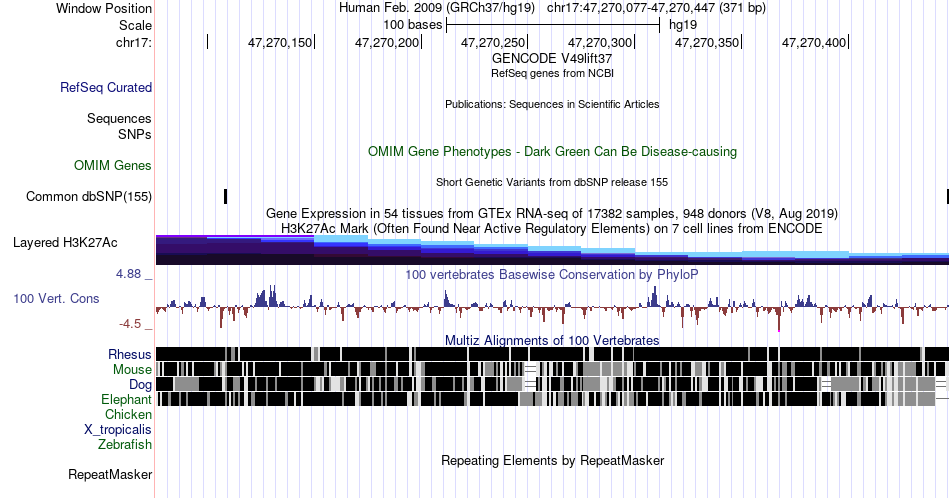This screenshot has width=950, height=498.
Task: Click Short Genetic Variants from dbSNP title
Action: coord(552,182)
